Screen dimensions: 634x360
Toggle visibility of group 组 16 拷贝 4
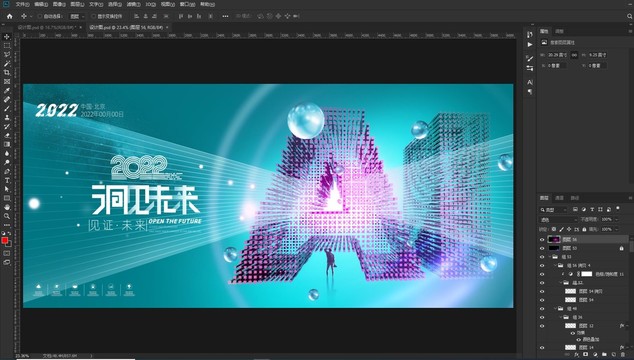tap(542, 265)
